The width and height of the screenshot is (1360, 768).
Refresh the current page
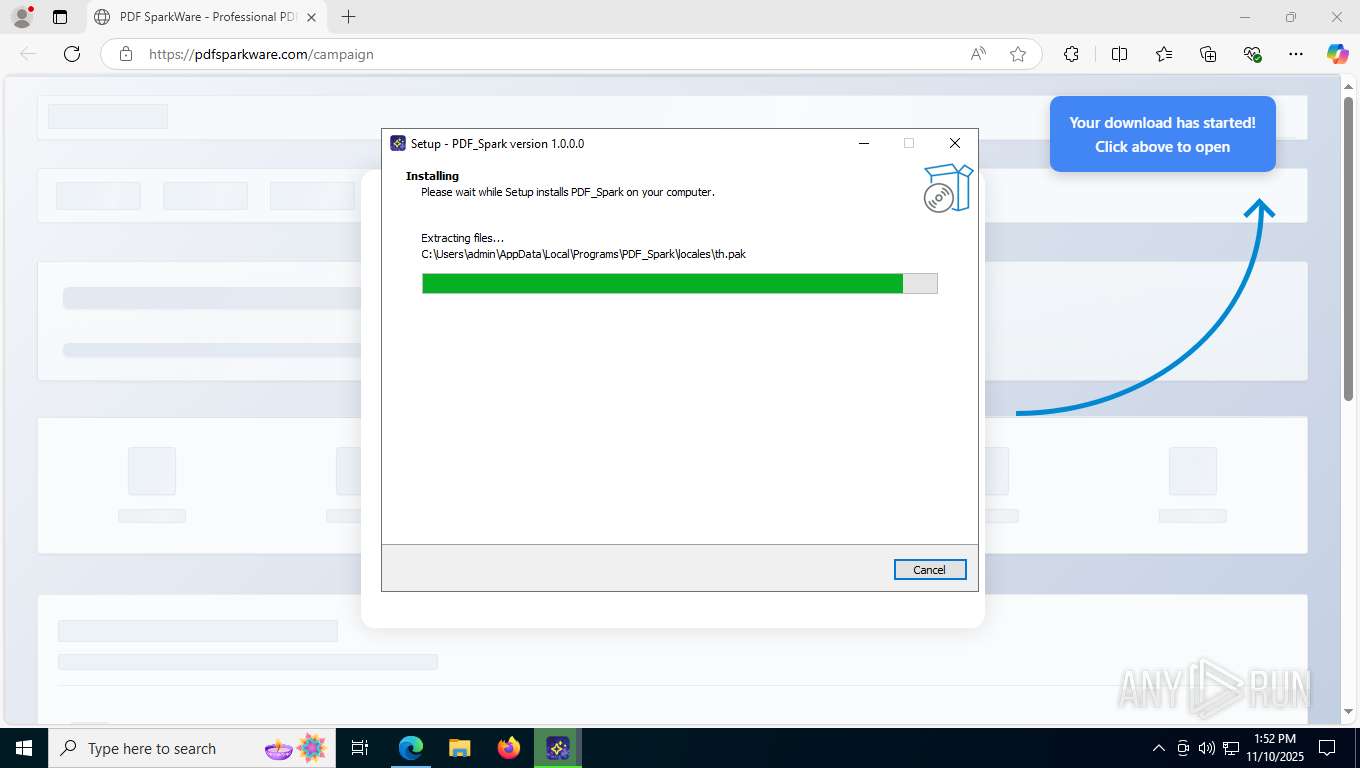[72, 54]
